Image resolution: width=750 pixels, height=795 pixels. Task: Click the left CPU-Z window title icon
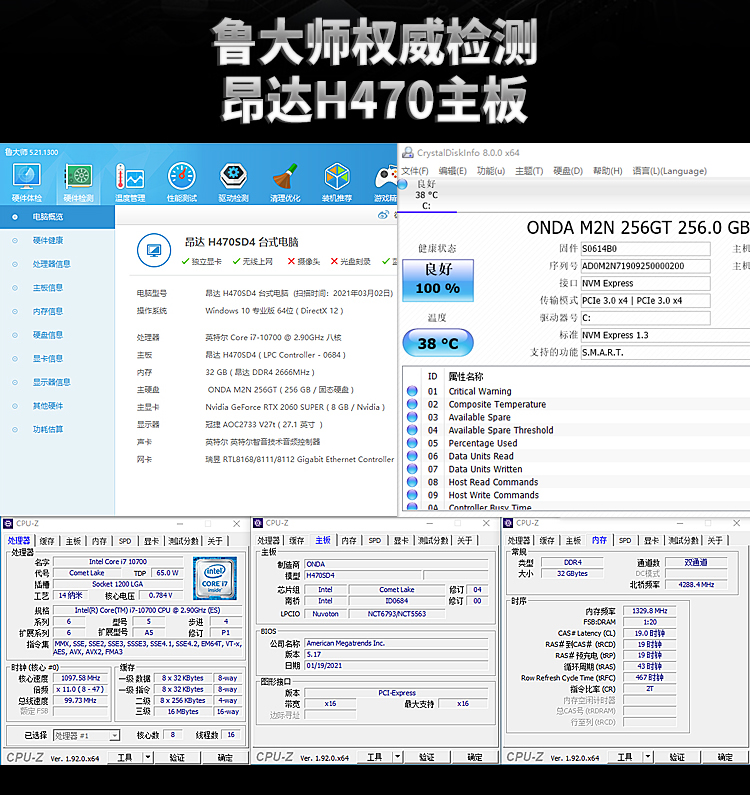8,523
